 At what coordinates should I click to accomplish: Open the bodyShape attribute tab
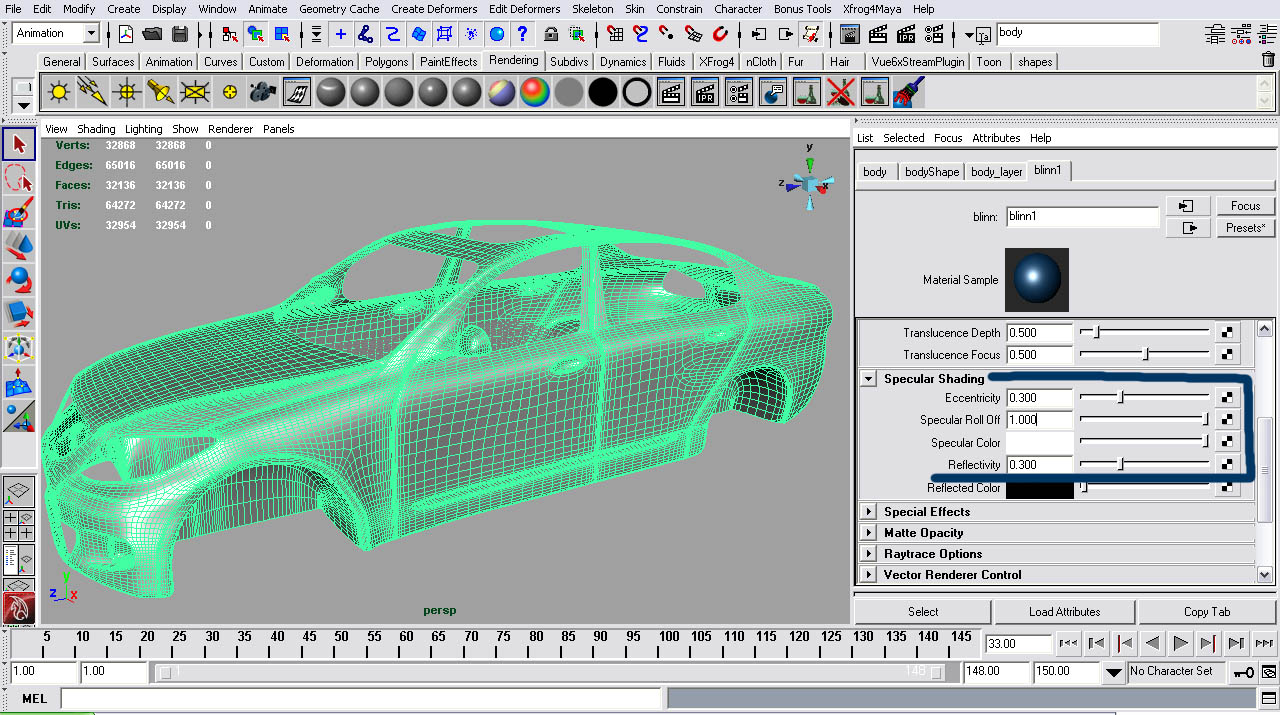coord(931,172)
